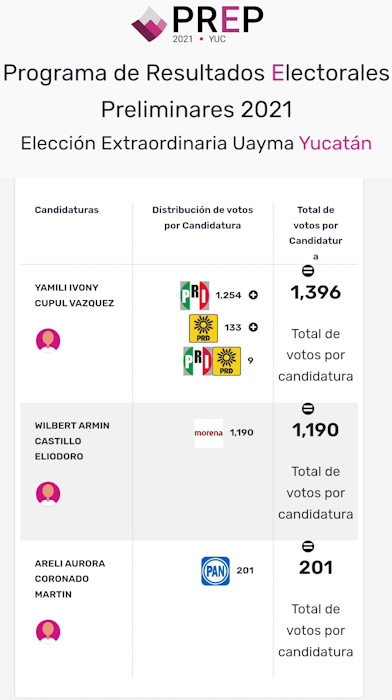392x700 pixels.
Task: Select Distribución de votos por Candidatura header
Action: [x=203, y=217]
